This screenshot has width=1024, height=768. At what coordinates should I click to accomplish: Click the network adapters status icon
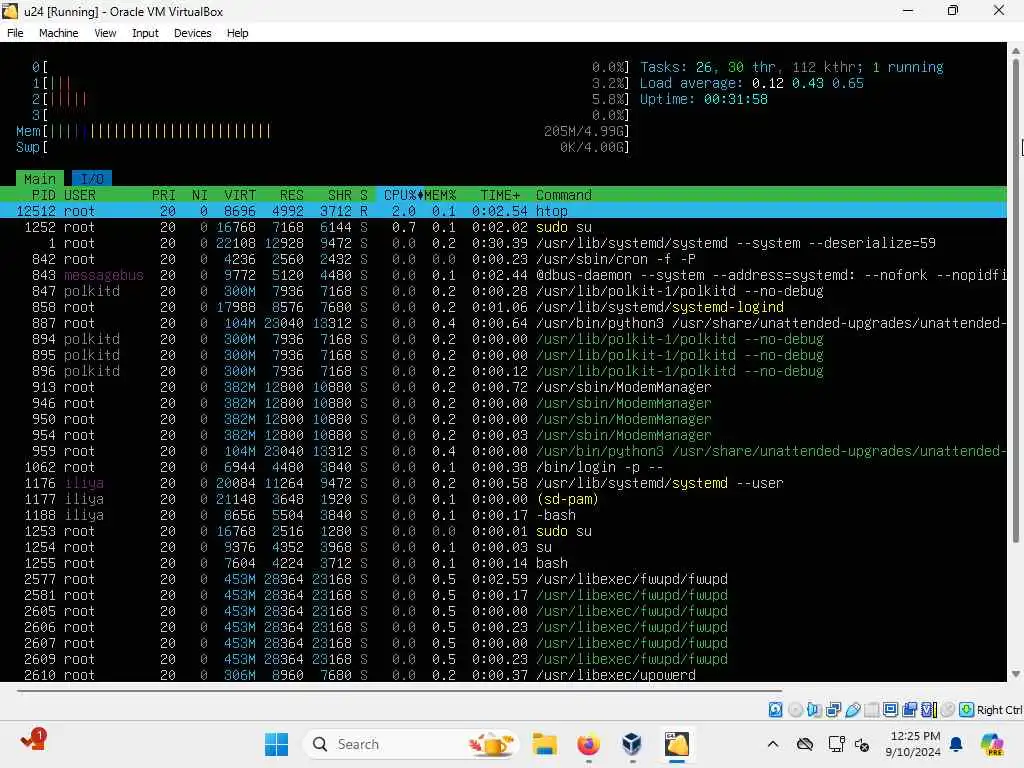833,710
